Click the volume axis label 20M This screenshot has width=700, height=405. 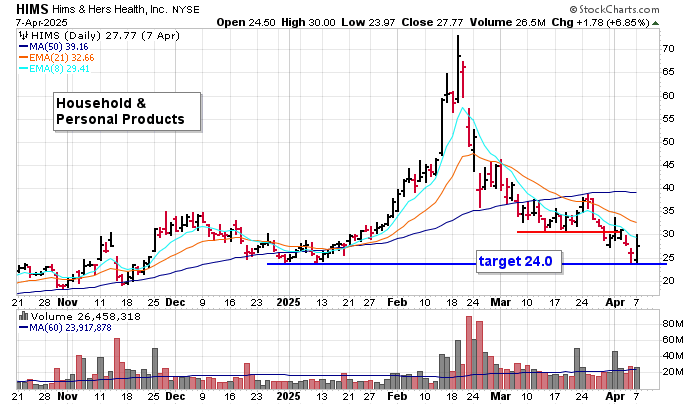(673, 372)
